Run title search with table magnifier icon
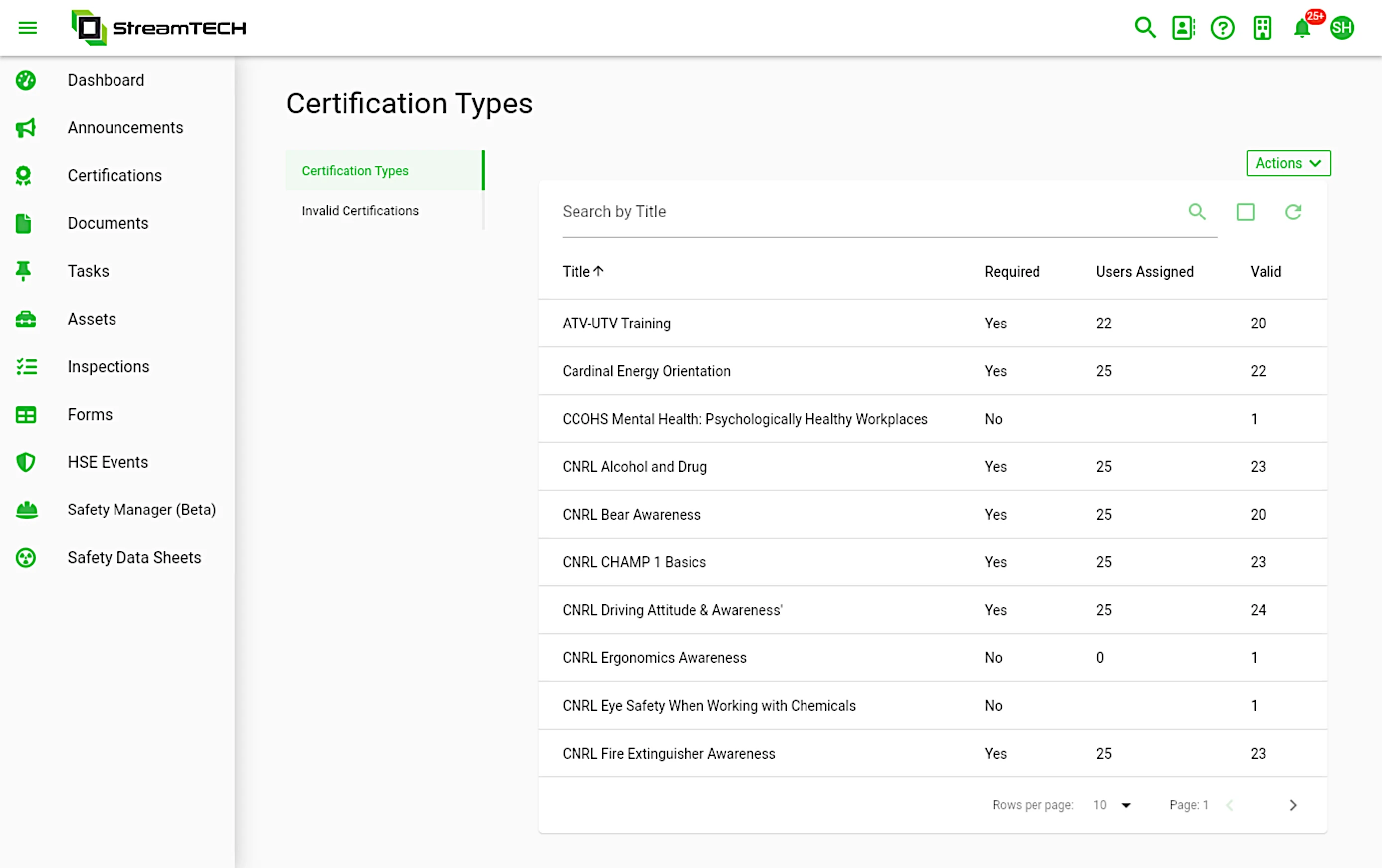1382x868 pixels. pos(1197,212)
